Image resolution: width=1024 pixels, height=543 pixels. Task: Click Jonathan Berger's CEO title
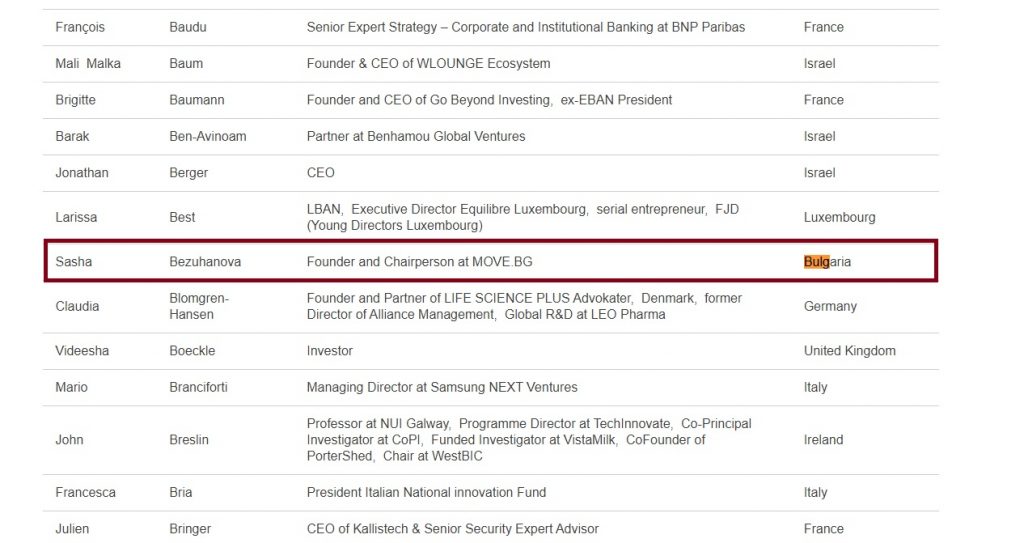coord(320,173)
